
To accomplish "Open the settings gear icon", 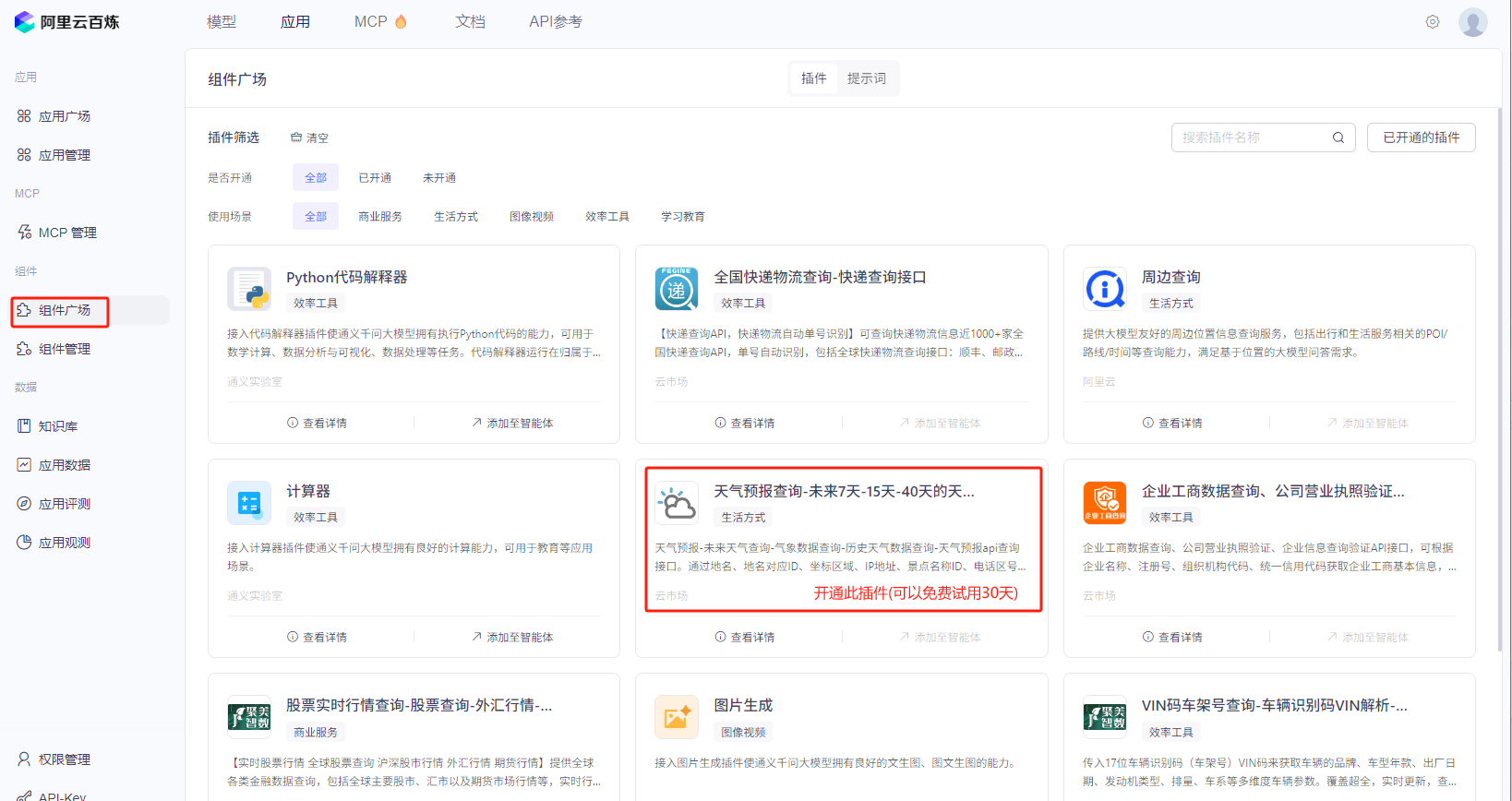I will coord(1433,21).
